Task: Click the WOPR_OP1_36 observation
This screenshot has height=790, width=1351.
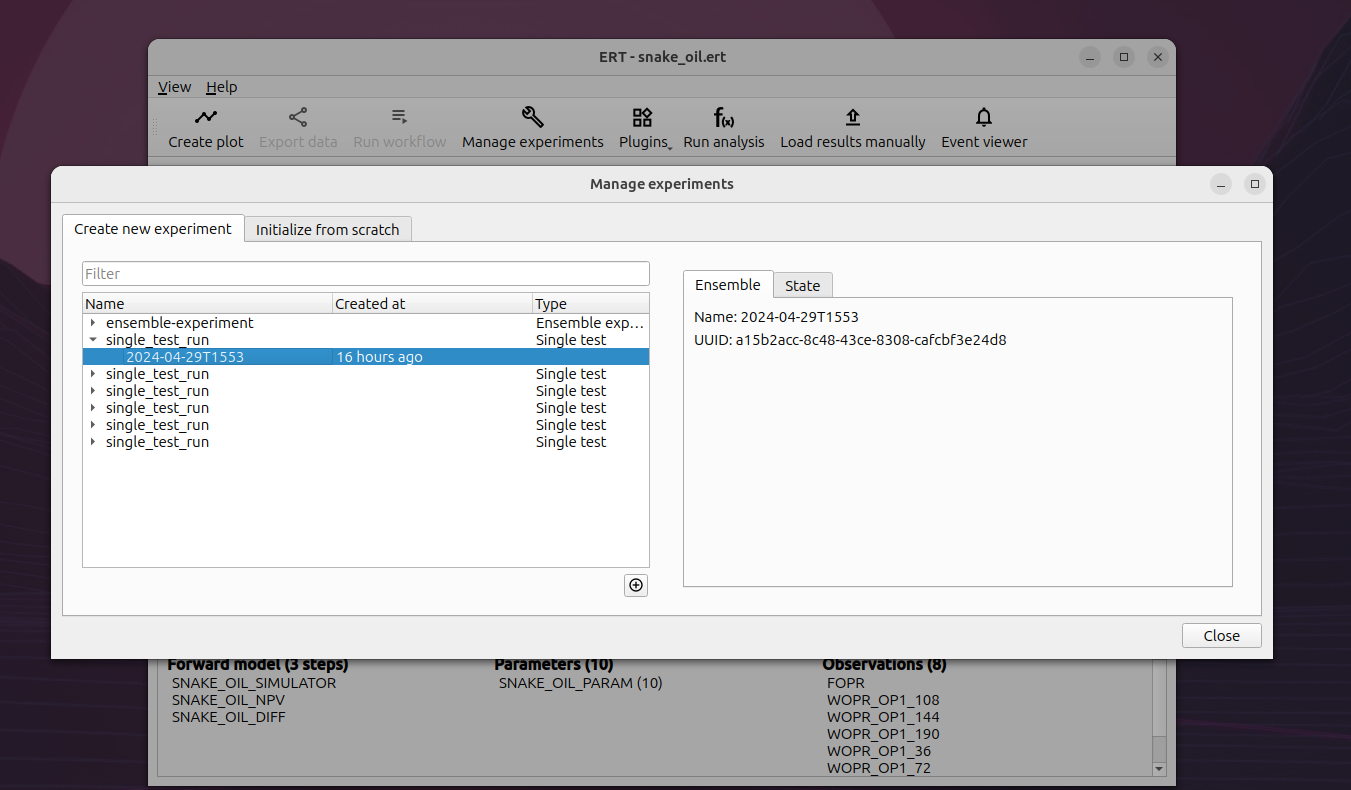Action: (x=879, y=751)
